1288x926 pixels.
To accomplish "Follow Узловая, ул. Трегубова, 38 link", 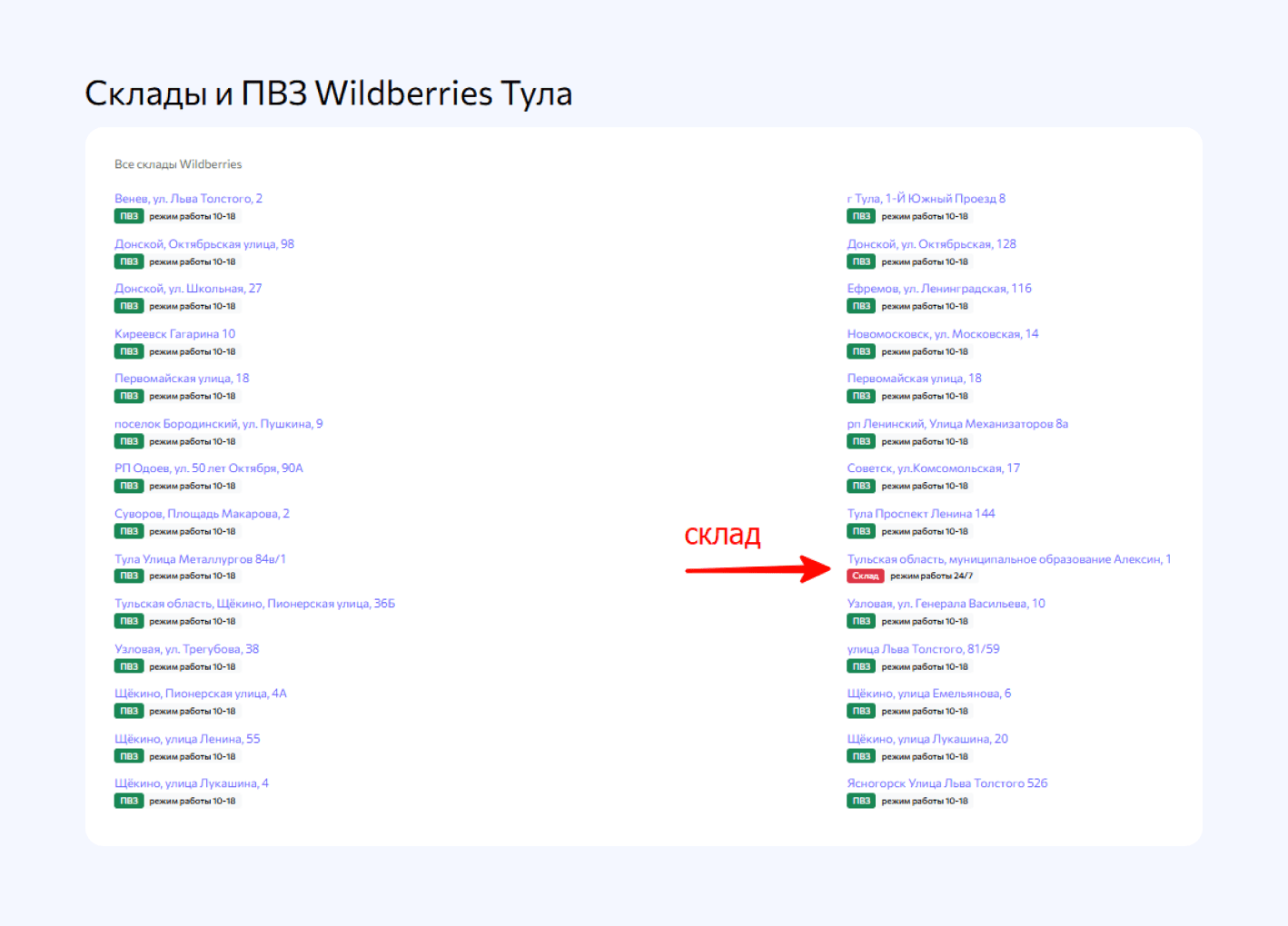I will [x=186, y=649].
